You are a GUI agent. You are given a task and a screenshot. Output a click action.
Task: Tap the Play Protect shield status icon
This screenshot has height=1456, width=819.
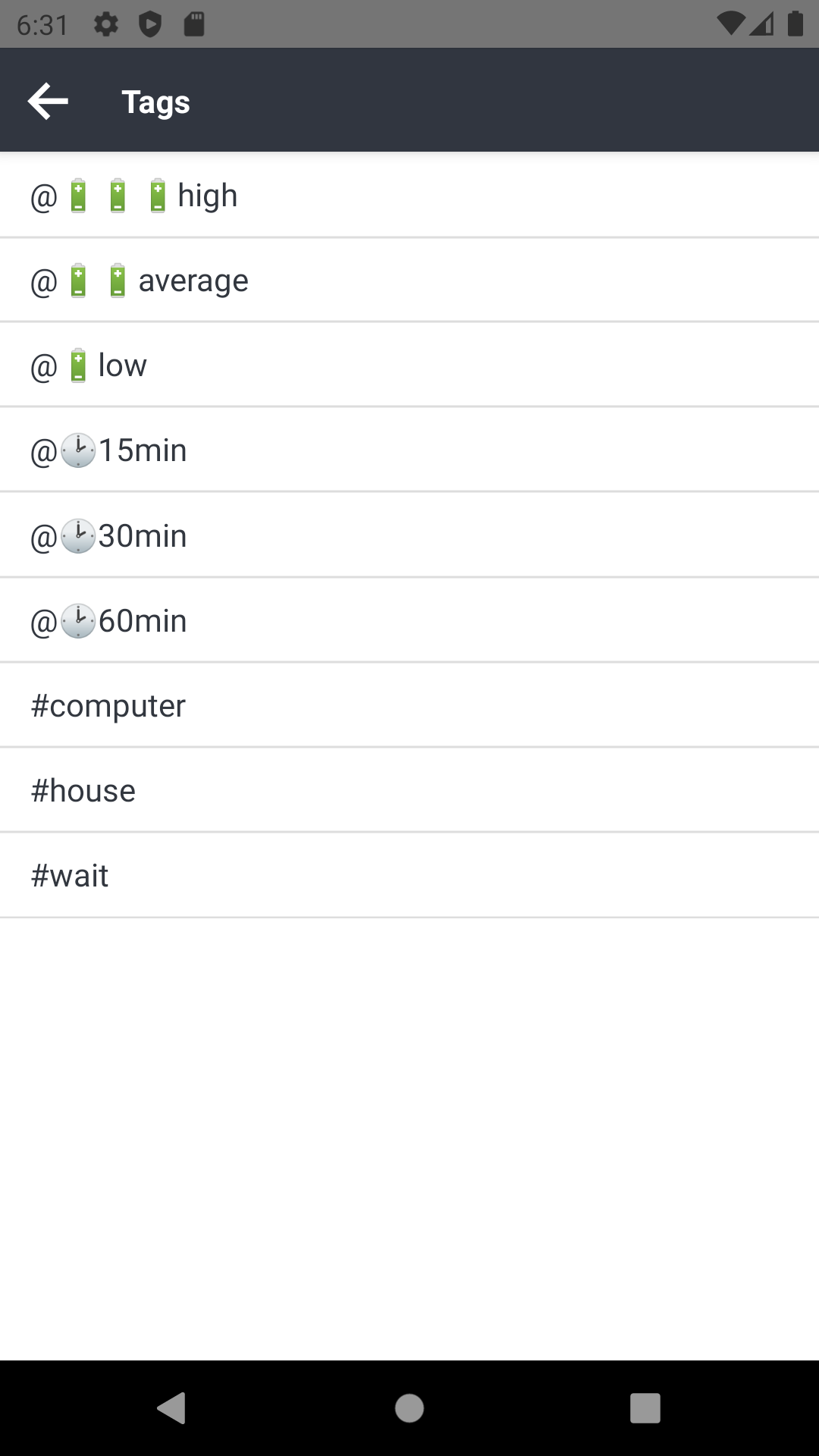tap(151, 24)
